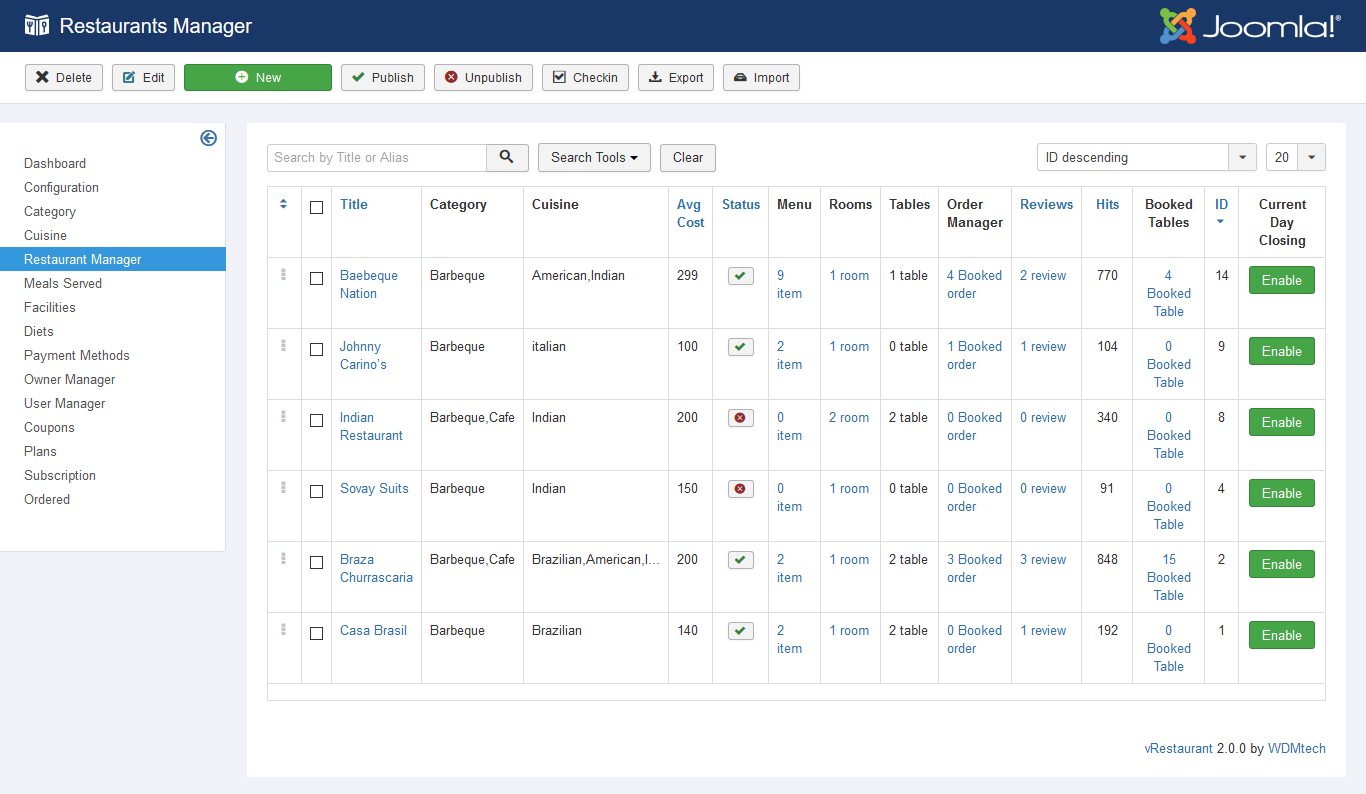Tick the checkbox for Braza Churrascaria
This screenshot has width=1366, height=794.
(316, 562)
